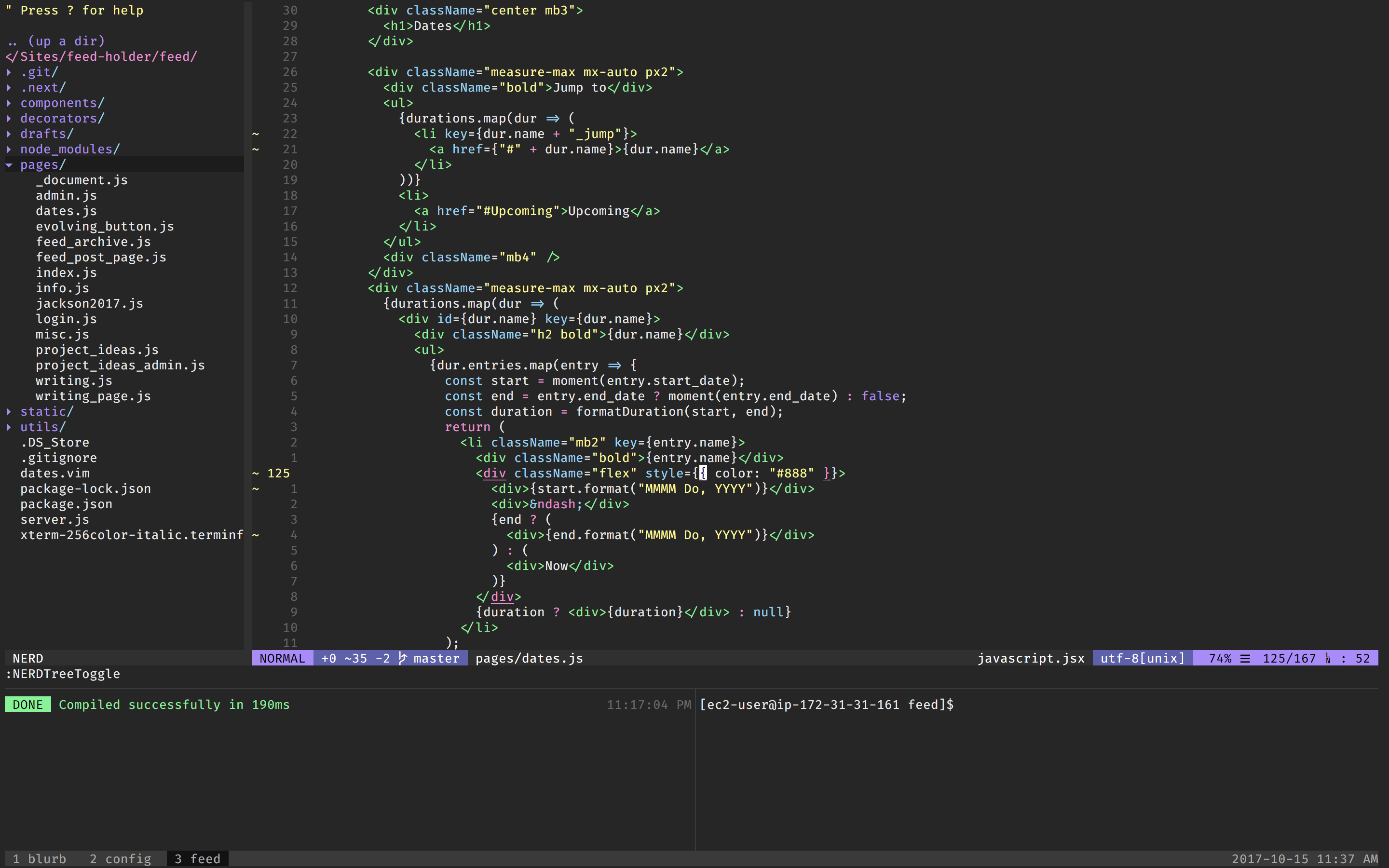Open dates.js in the file tree

coord(67,211)
